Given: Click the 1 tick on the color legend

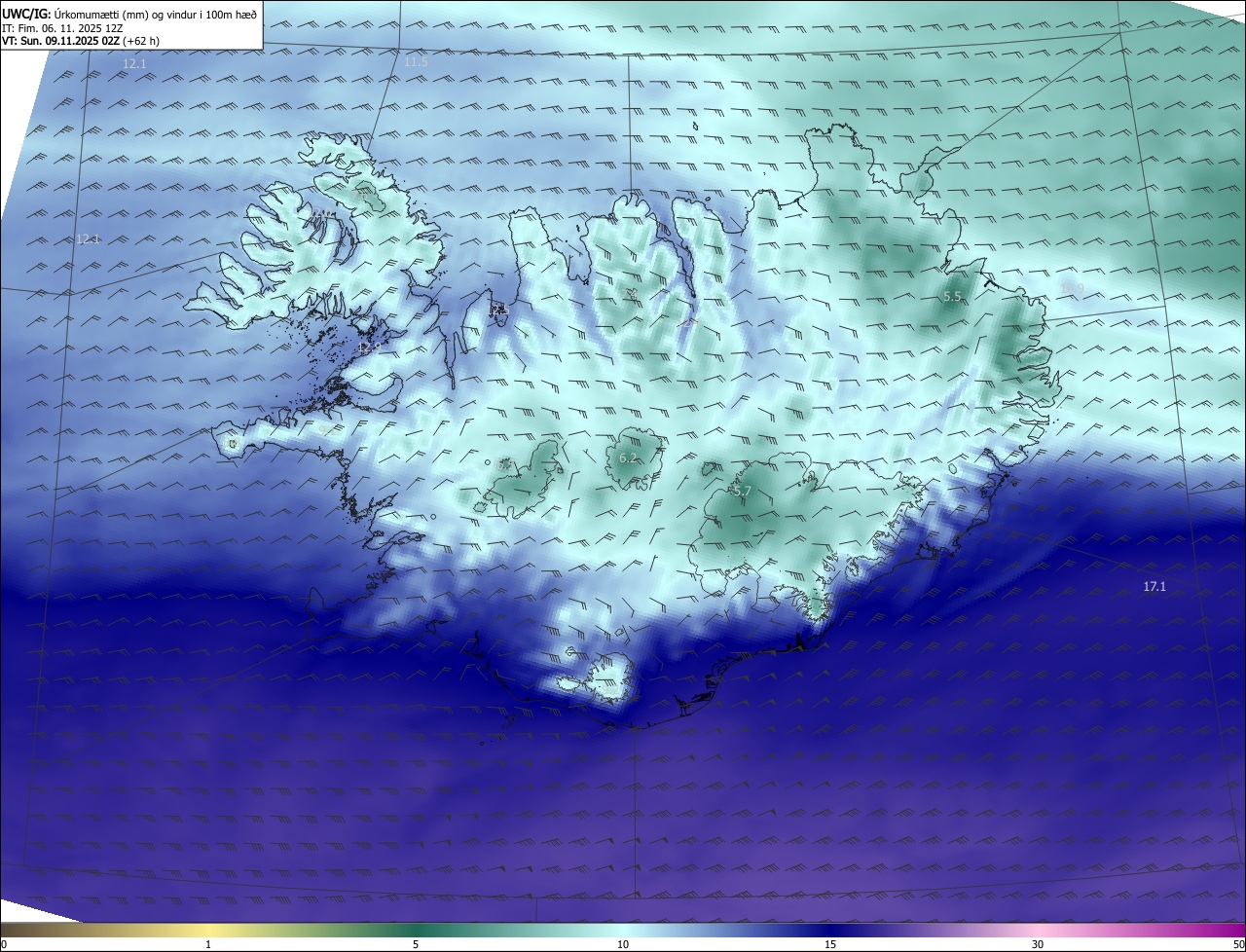Looking at the screenshot, I should [x=208, y=944].
